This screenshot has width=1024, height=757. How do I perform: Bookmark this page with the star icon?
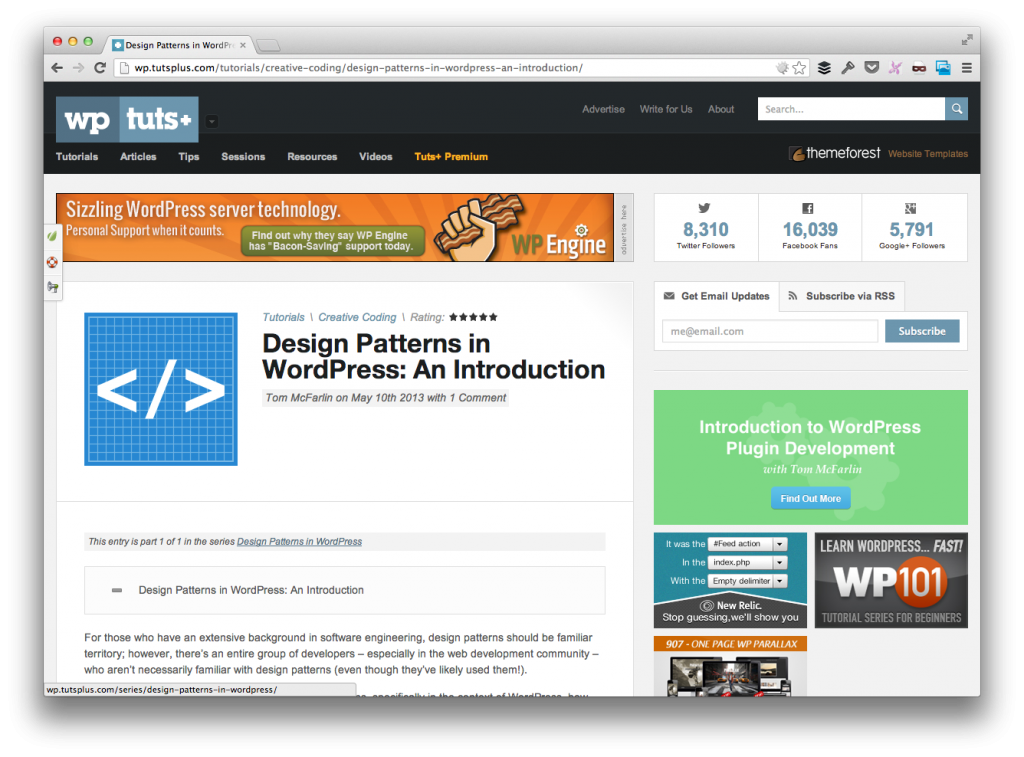[x=799, y=68]
